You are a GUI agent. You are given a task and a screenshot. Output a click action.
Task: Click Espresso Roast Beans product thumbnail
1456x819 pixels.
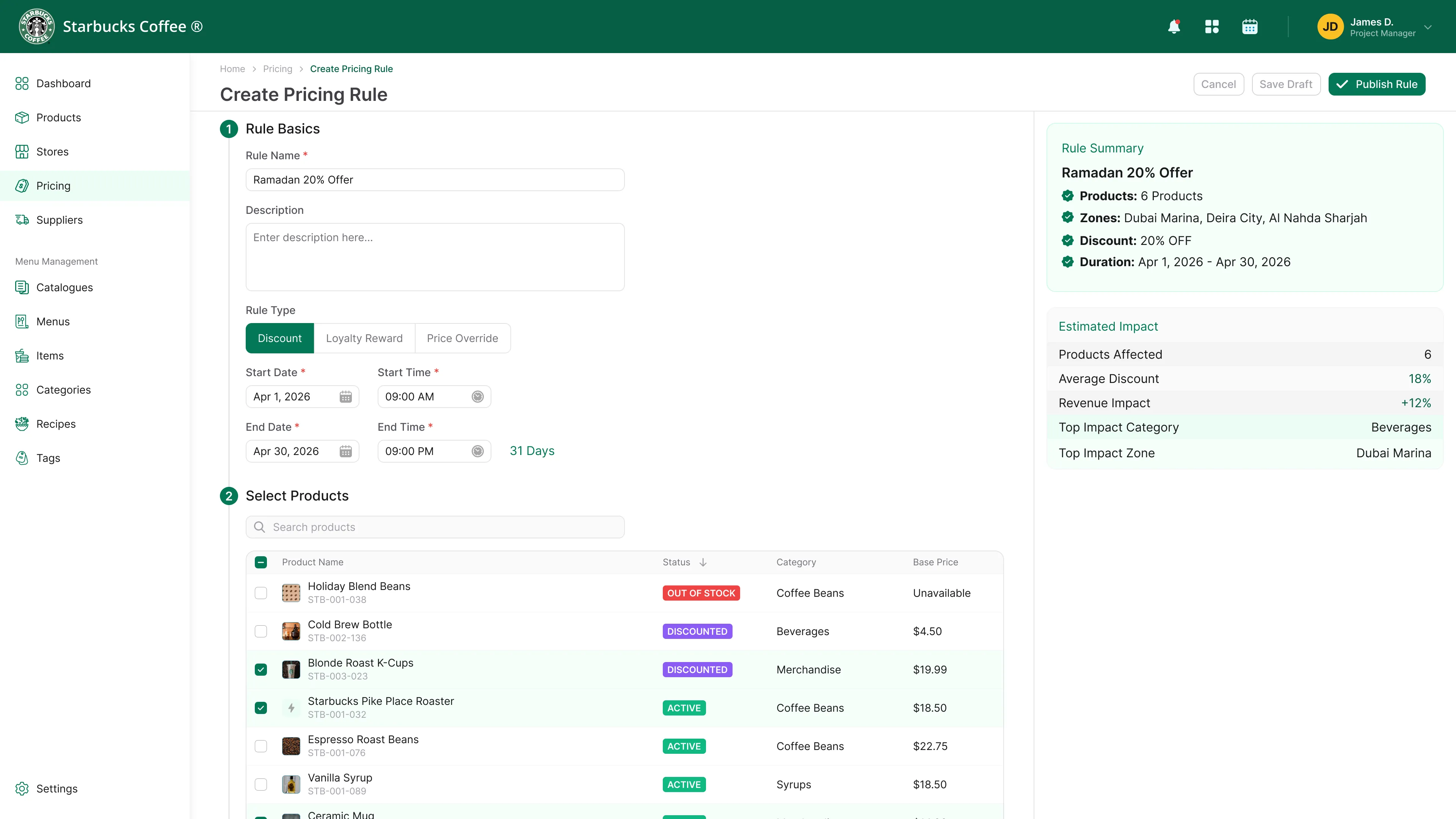291,746
